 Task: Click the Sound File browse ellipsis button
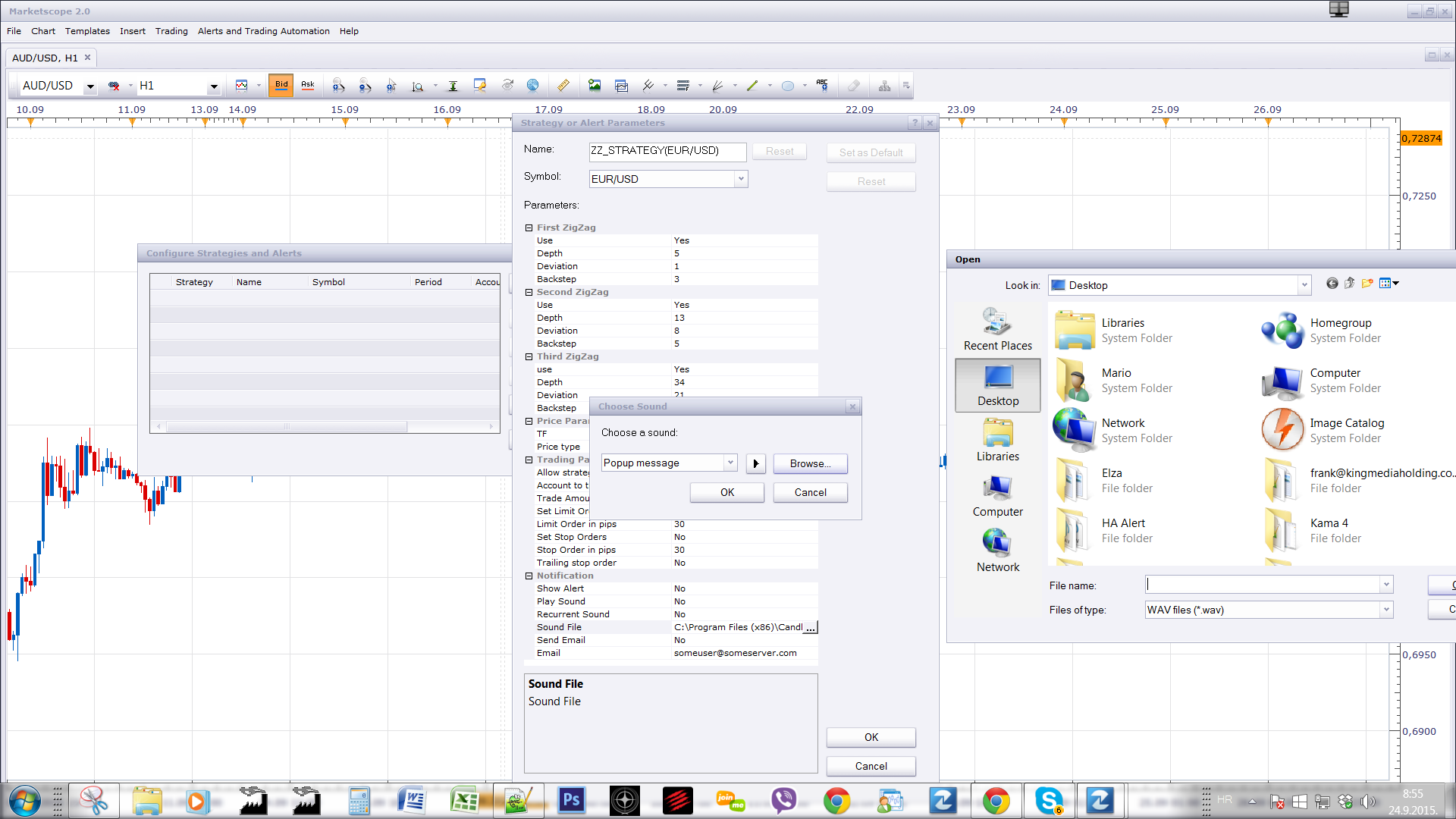[811, 627]
